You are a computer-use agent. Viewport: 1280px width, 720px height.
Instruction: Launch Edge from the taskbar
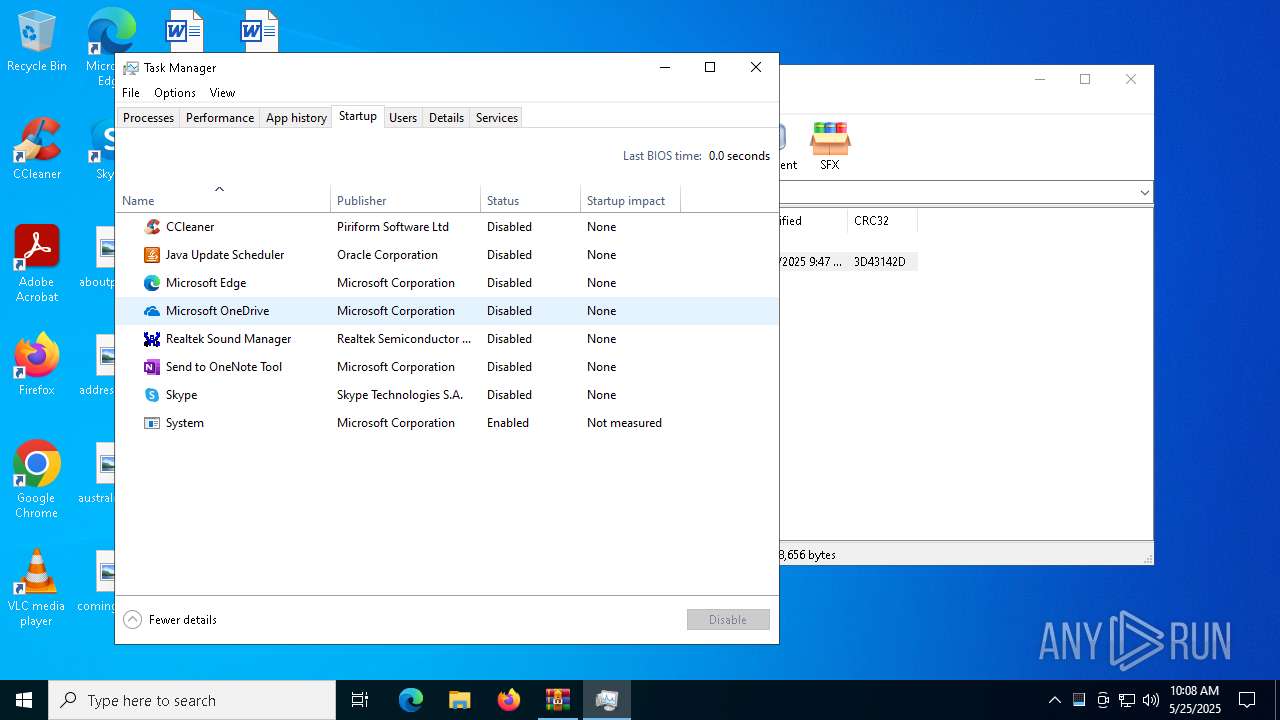tap(411, 700)
